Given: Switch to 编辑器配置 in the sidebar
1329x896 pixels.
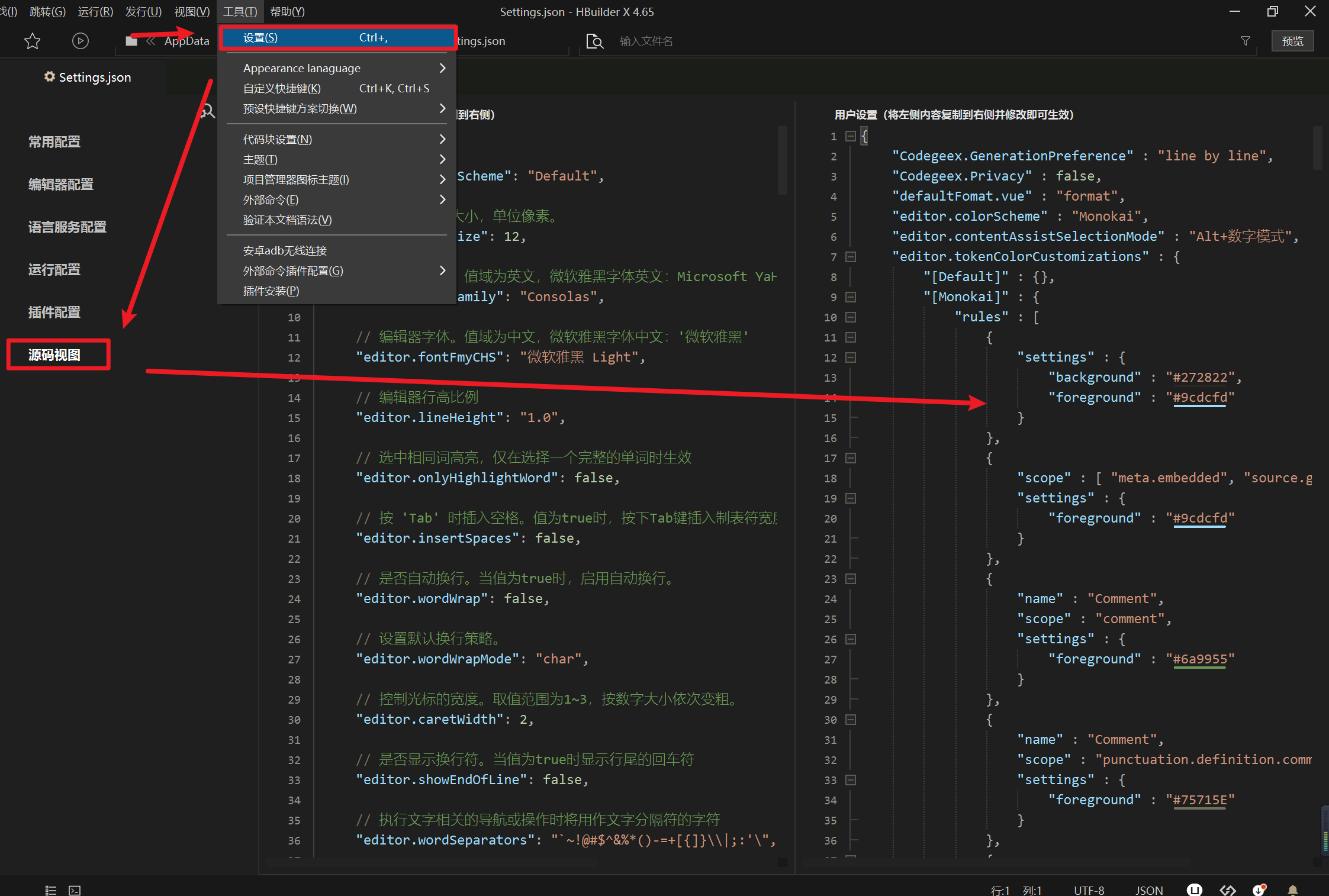Looking at the screenshot, I should coord(60,184).
